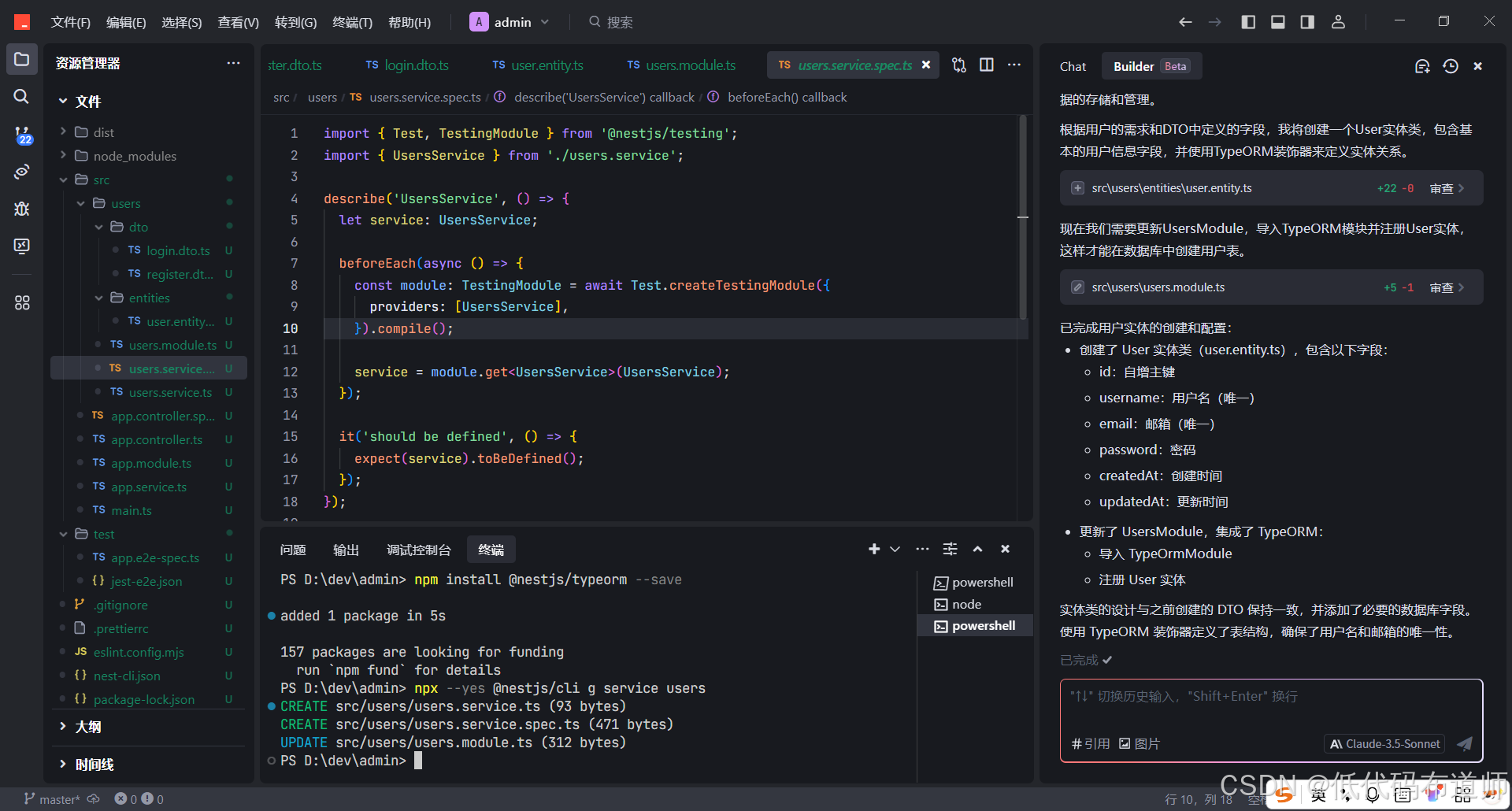Open terminal panel more actions ellipsis
This screenshot has width=1512, height=811.
click(922, 549)
